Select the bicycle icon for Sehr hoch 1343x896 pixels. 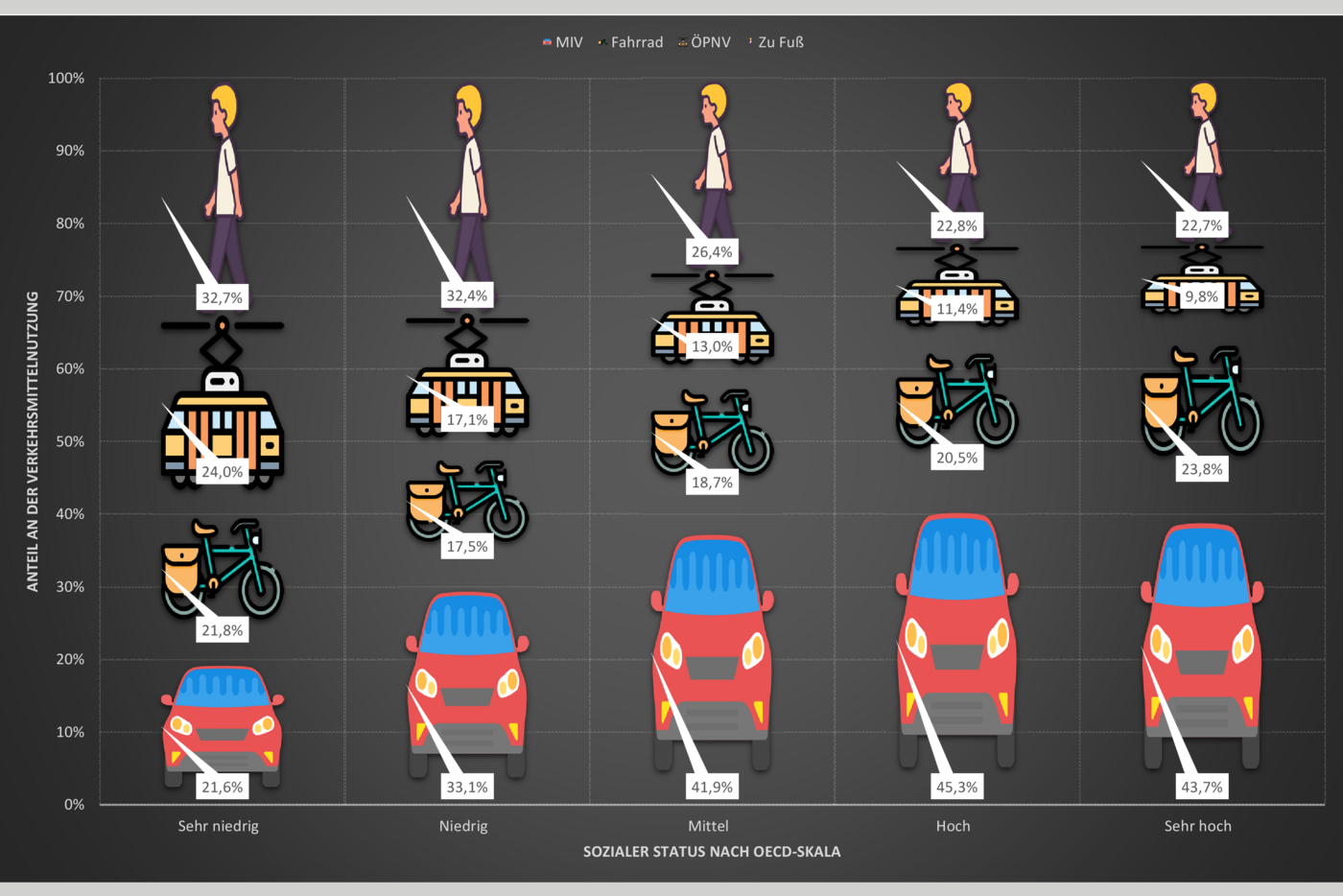pyautogui.click(x=1202, y=399)
